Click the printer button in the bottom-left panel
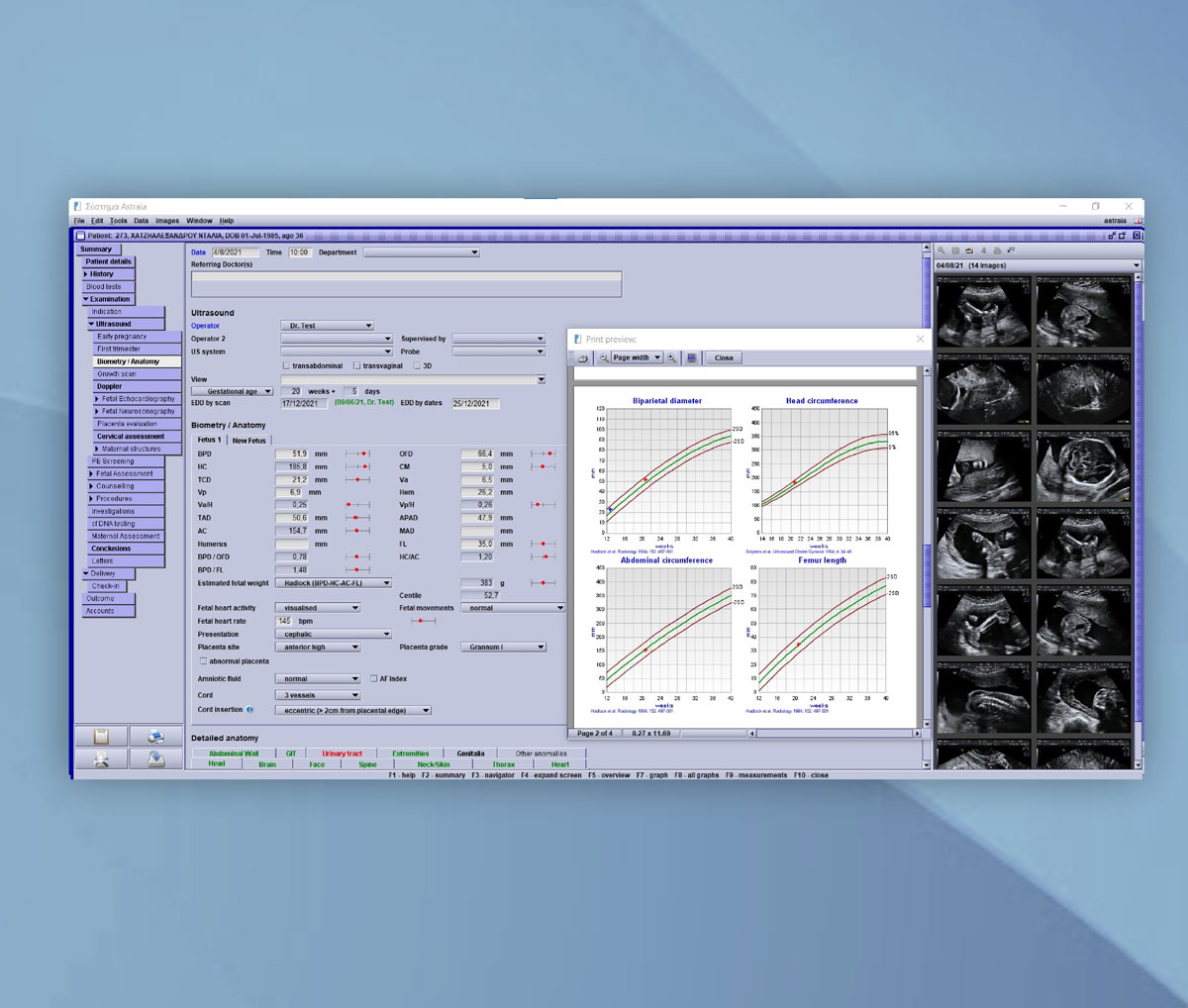1188x1008 pixels. (155, 736)
